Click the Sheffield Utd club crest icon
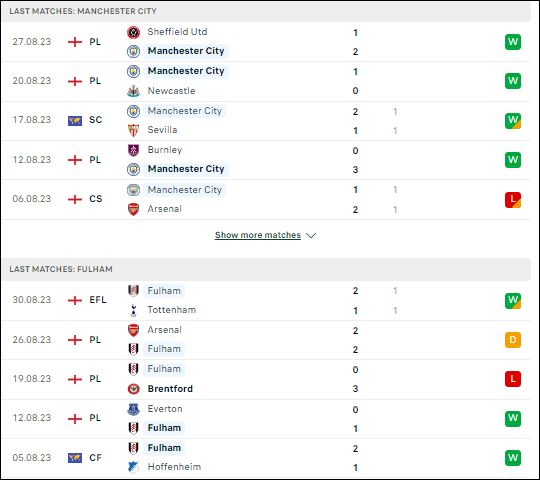 (x=133, y=32)
